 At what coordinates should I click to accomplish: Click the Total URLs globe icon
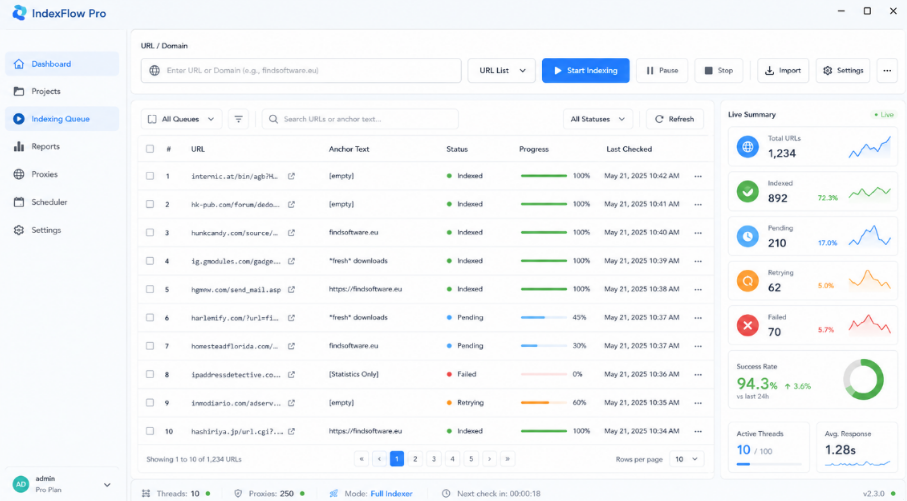tap(747, 146)
